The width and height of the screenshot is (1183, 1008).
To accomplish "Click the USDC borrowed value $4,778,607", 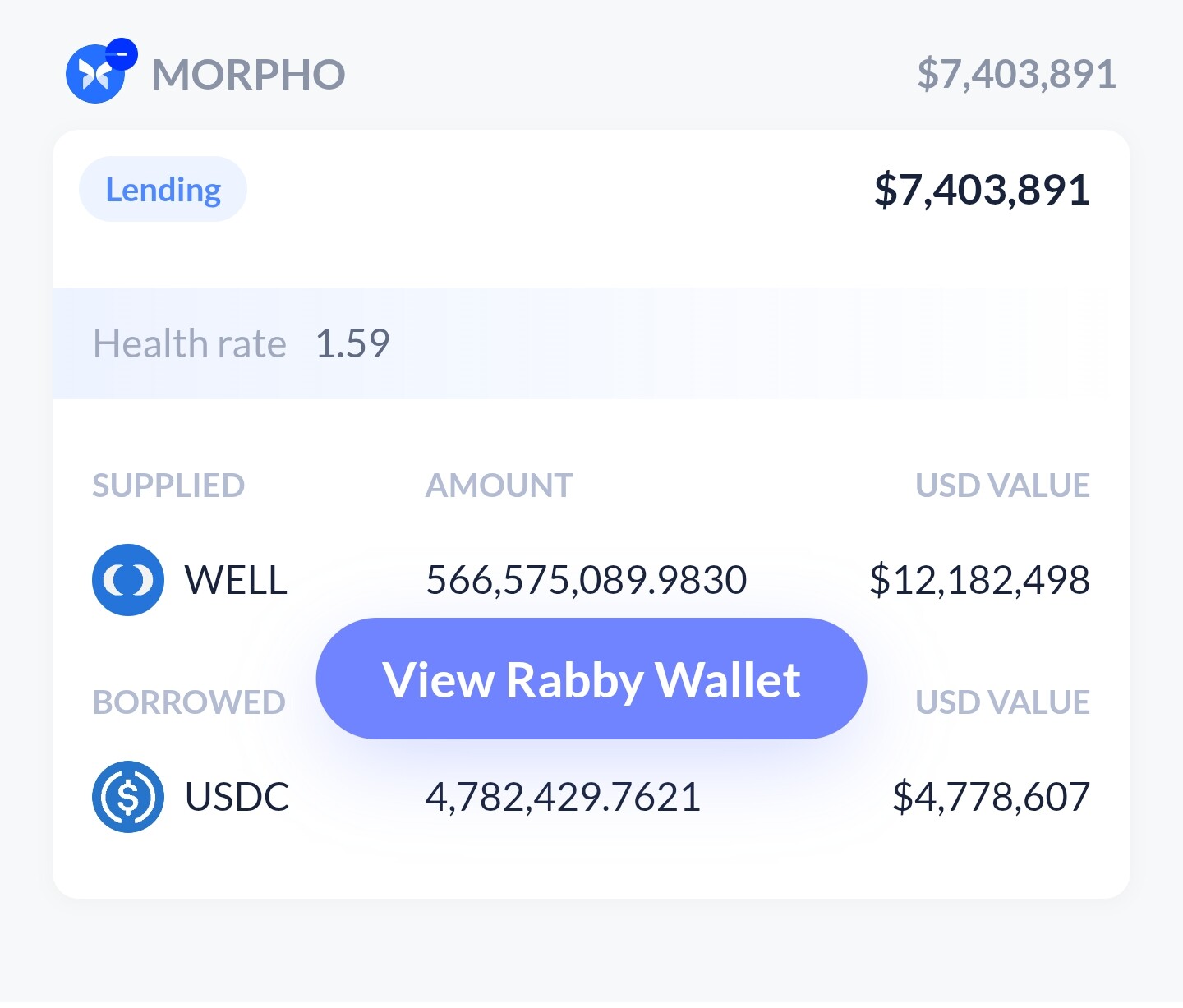I will click(x=991, y=797).
